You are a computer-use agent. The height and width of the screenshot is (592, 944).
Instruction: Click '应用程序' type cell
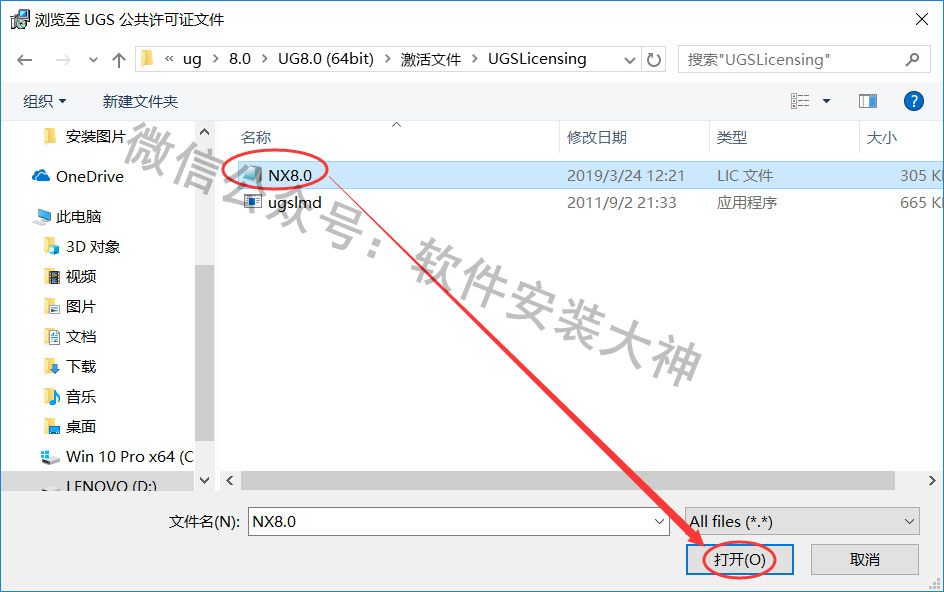[x=747, y=202]
